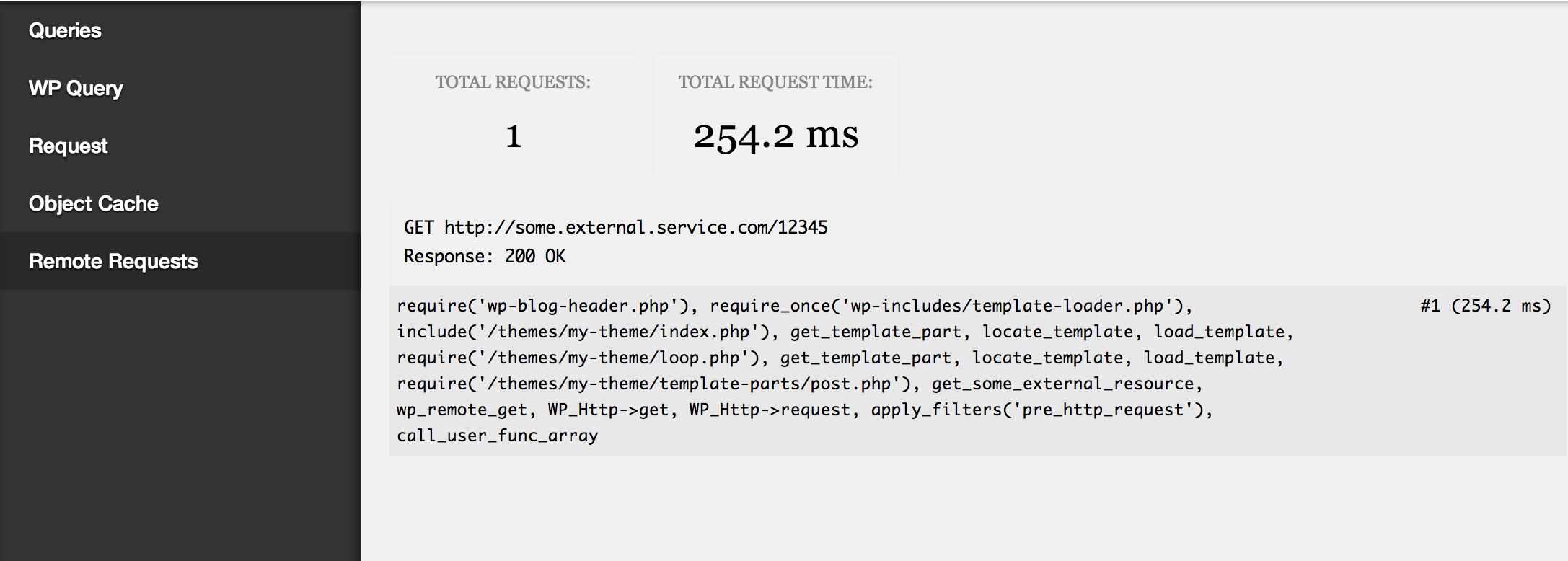Open the Object Cache panel
Screen dimensions: 1568x561
(93, 203)
